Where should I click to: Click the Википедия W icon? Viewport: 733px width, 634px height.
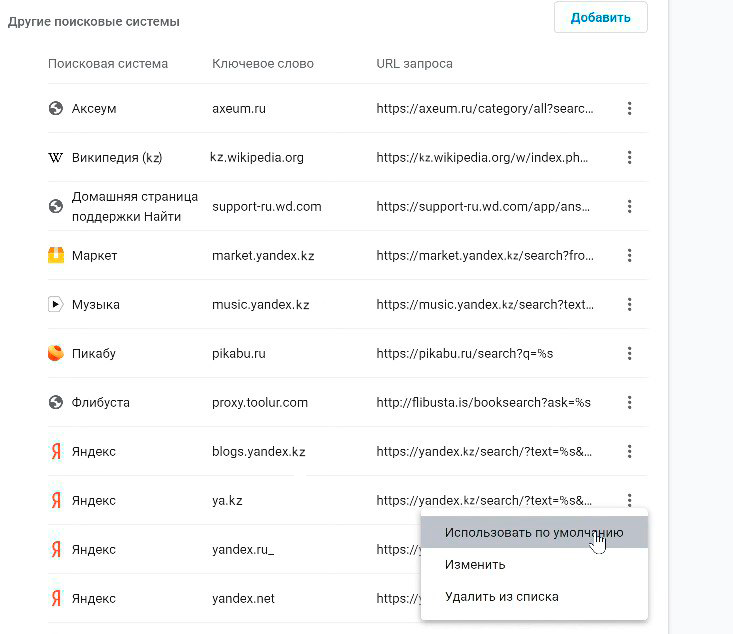pos(56,157)
